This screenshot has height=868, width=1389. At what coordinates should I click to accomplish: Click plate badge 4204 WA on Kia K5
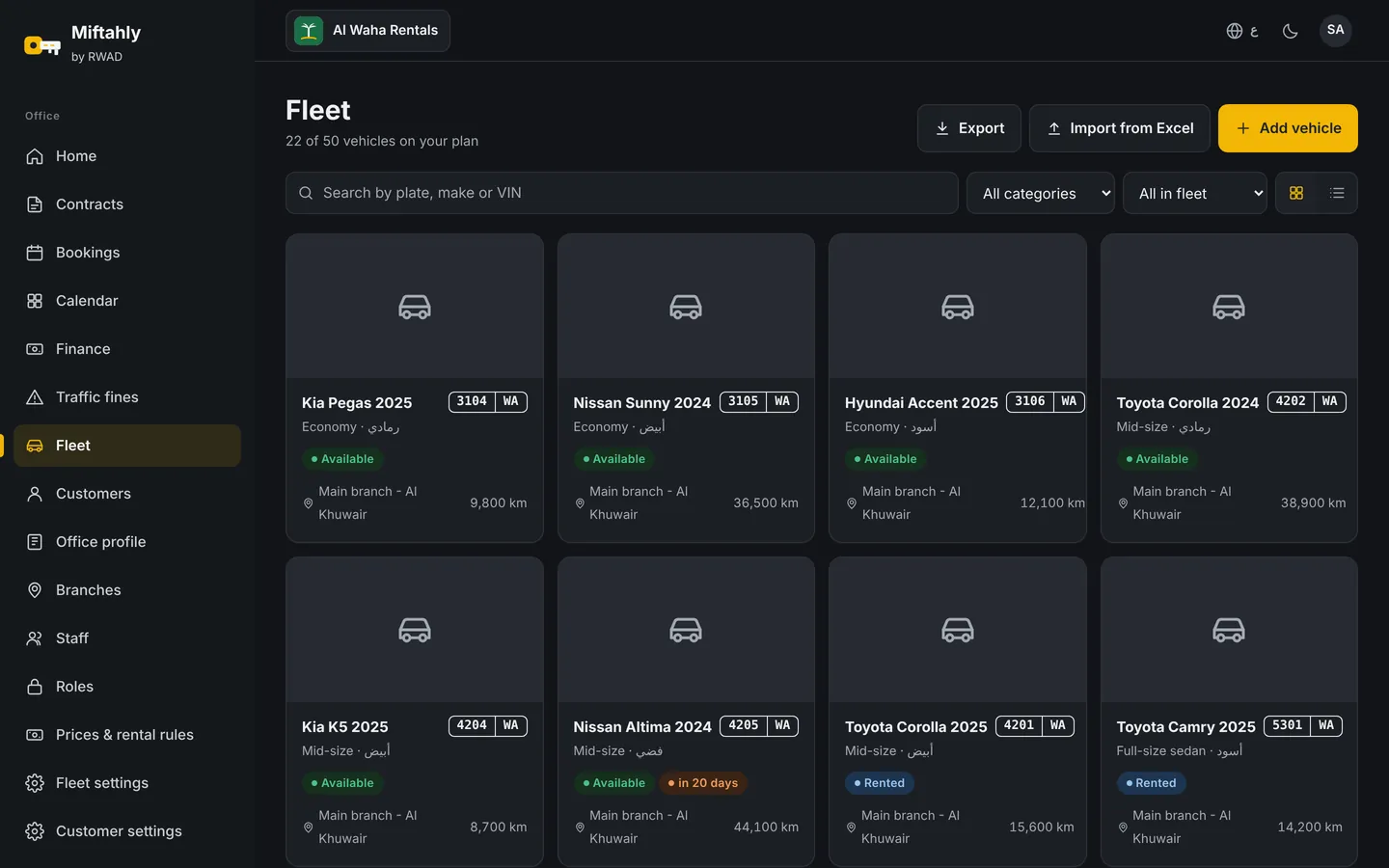coord(488,725)
